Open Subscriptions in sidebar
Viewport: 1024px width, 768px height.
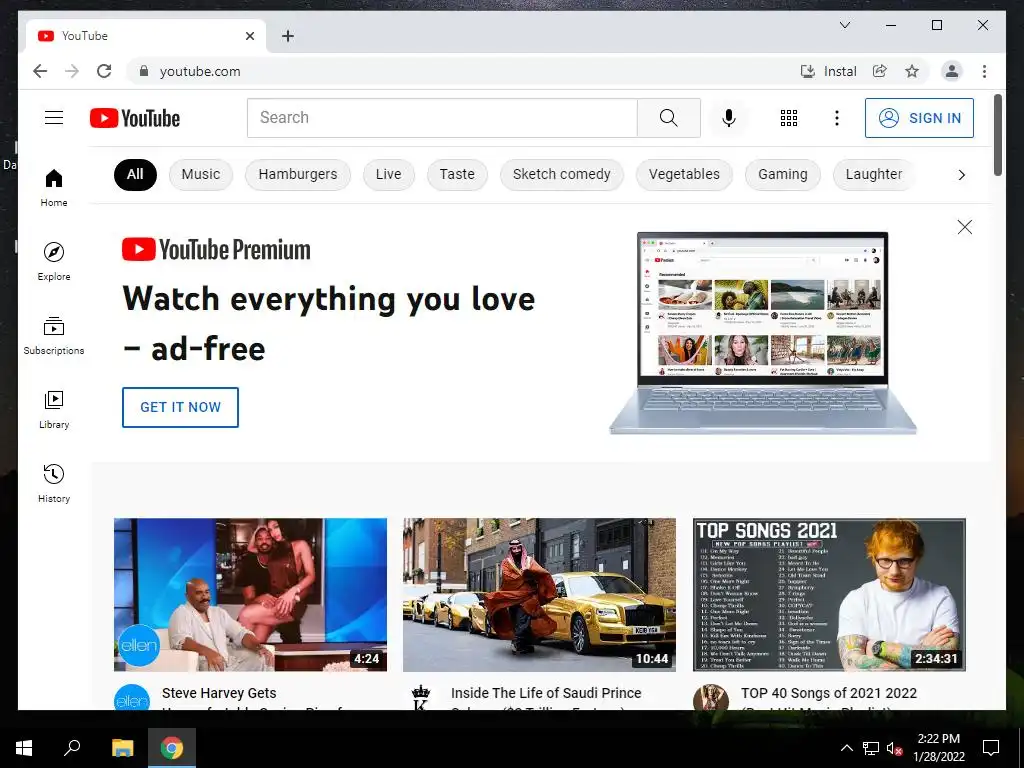54,336
